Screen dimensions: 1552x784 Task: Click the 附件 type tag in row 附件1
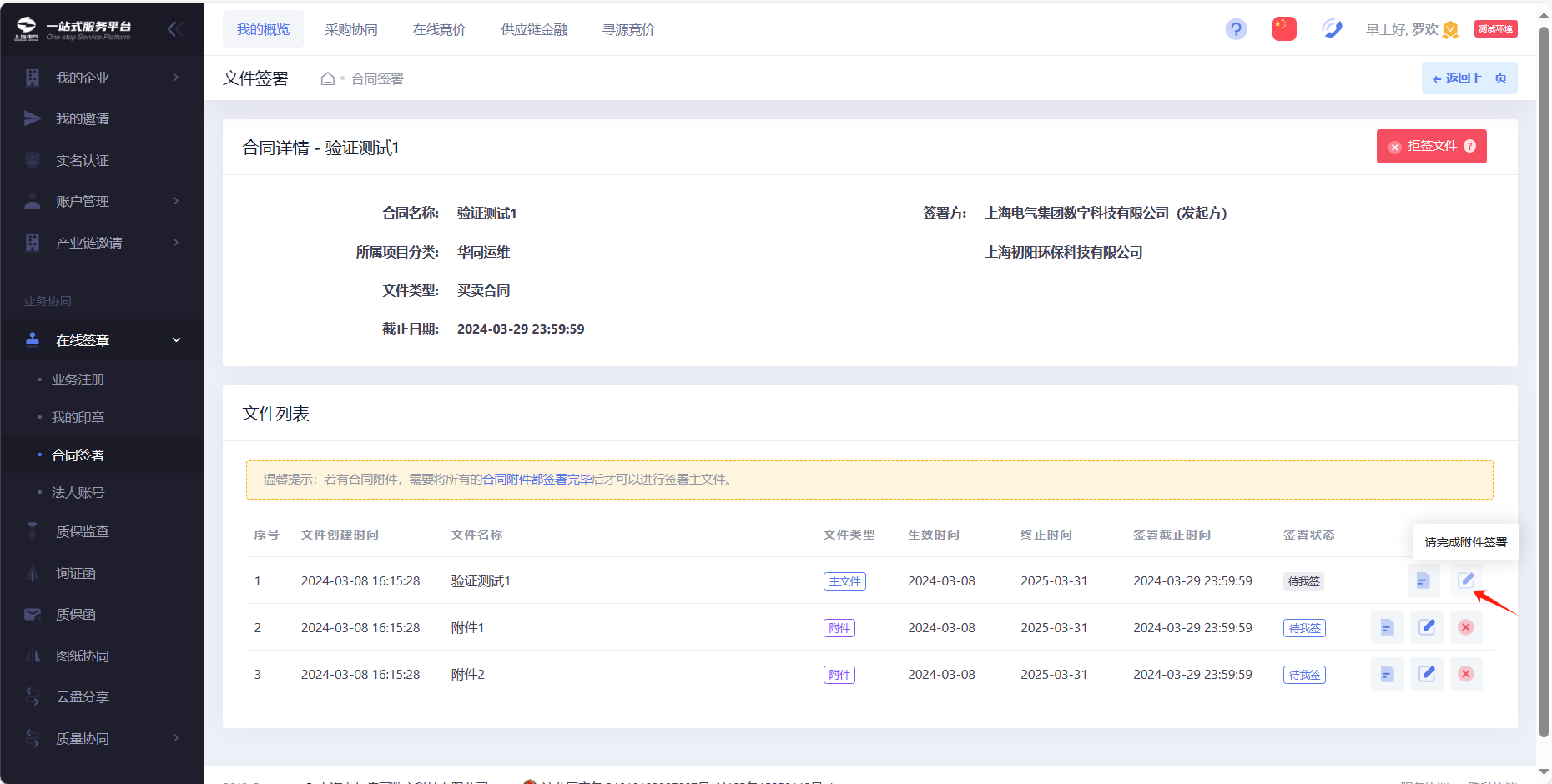point(839,628)
